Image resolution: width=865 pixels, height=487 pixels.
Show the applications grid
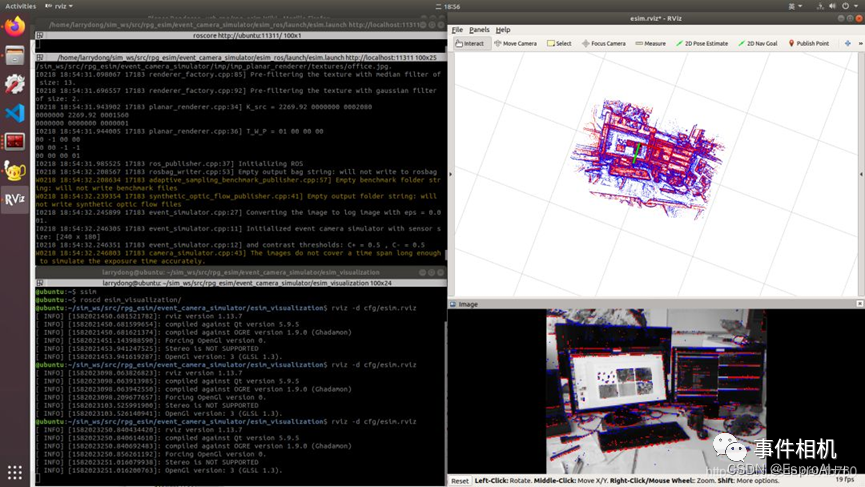[15, 472]
